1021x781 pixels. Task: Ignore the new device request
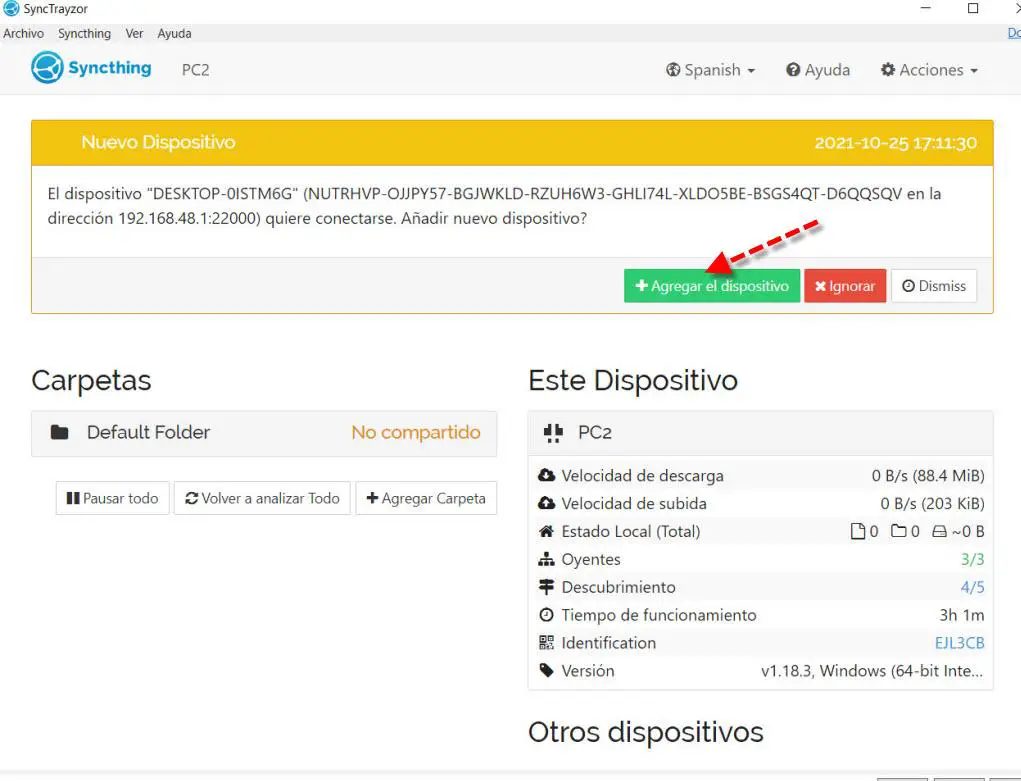tap(845, 286)
